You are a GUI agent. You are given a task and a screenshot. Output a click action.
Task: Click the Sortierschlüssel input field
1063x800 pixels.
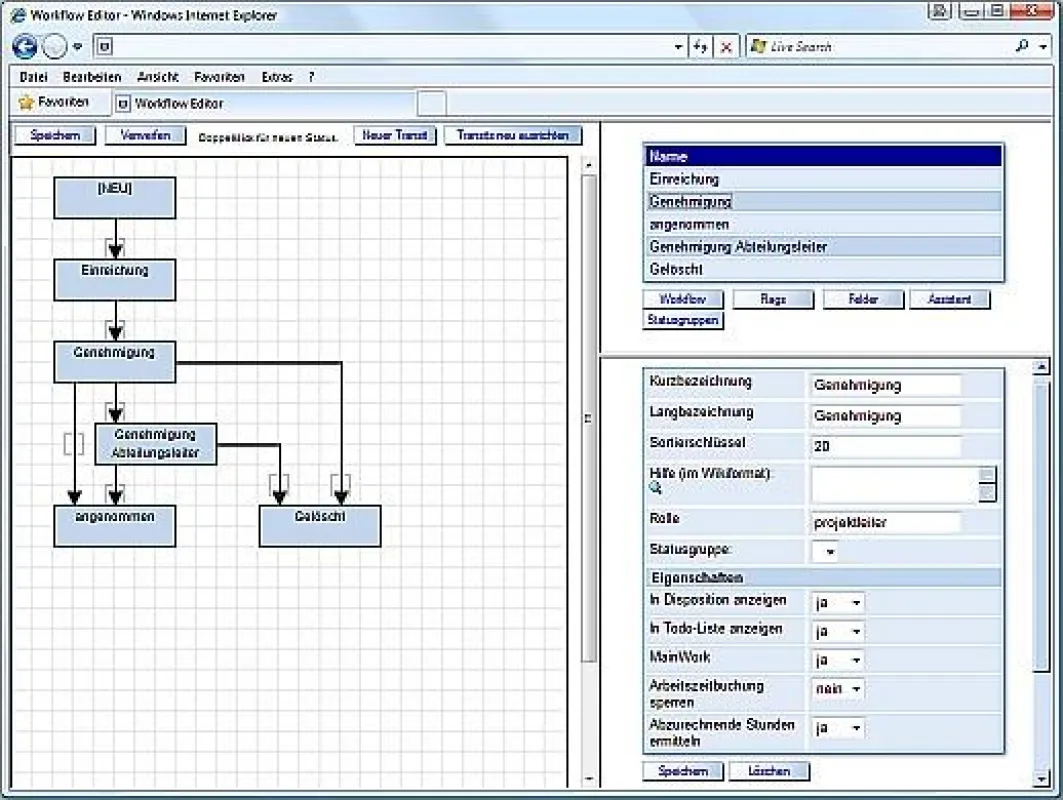coord(886,446)
